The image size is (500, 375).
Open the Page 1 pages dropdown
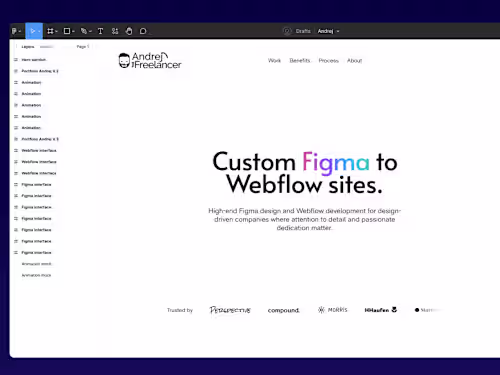click(83, 47)
